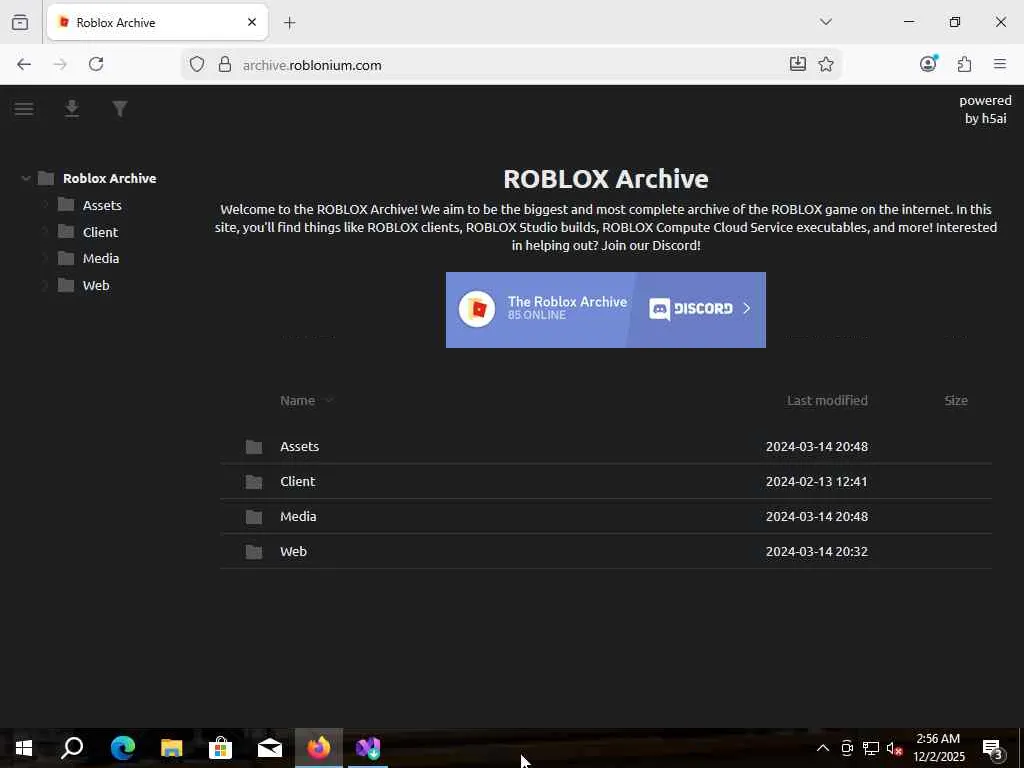This screenshot has height=768, width=1024.
Task: Reload the page with refresh icon
Action: tap(96, 64)
